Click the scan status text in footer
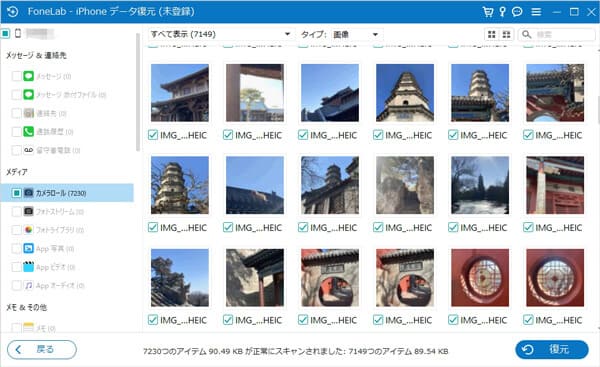The height and width of the screenshot is (367, 600). [295, 351]
